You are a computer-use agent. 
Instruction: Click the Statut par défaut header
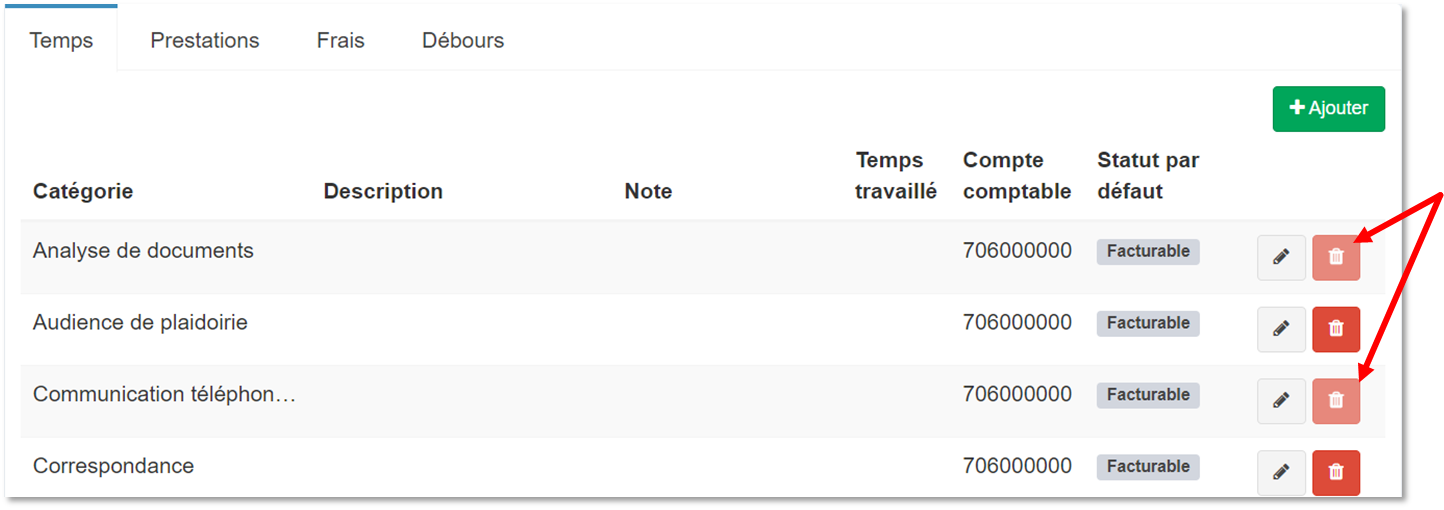pos(1148,176)
